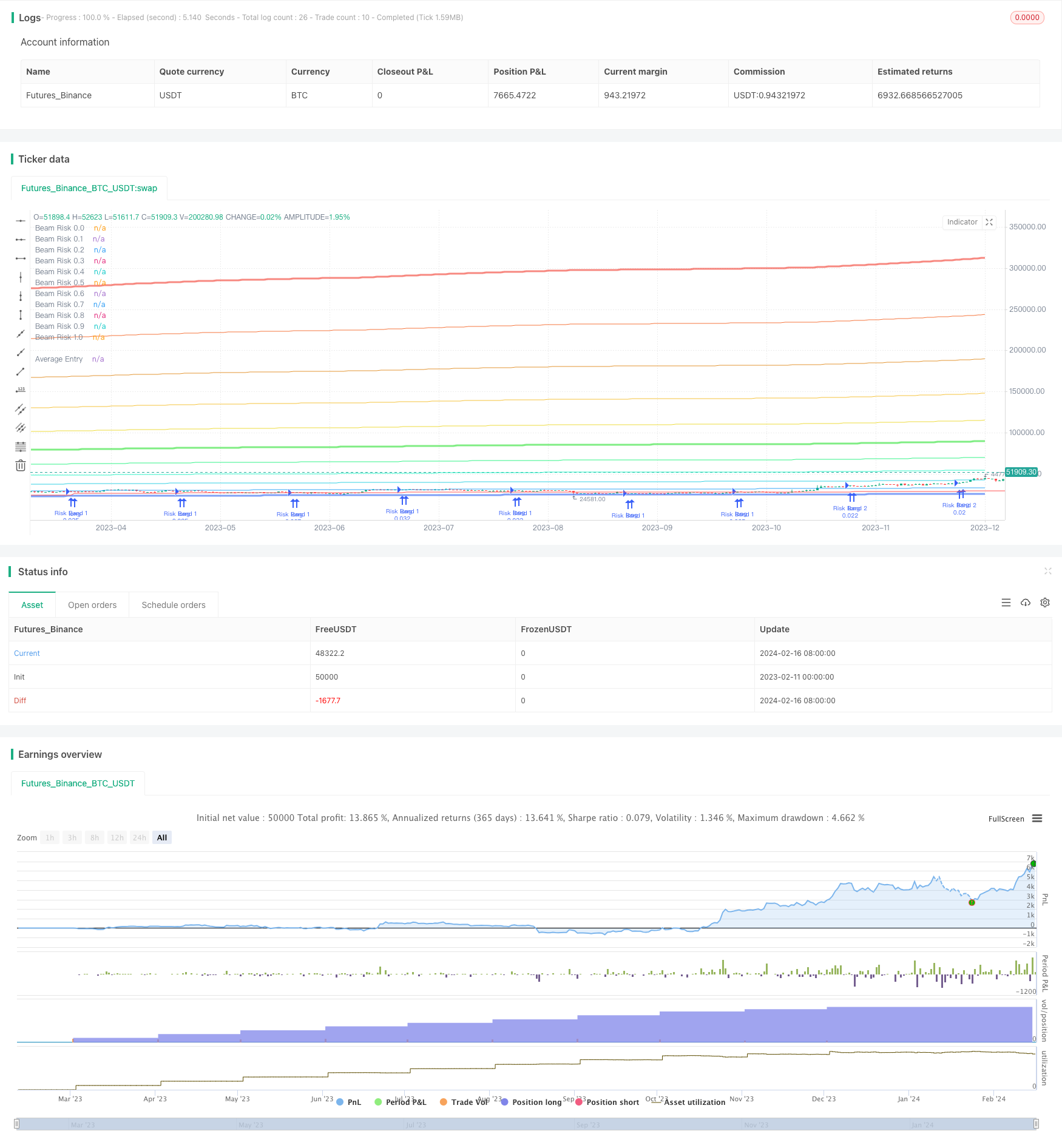The image size is (1062, 1148).
Task: Expand the ticker chart using the fullscreen icon
Action: (990, 223)
